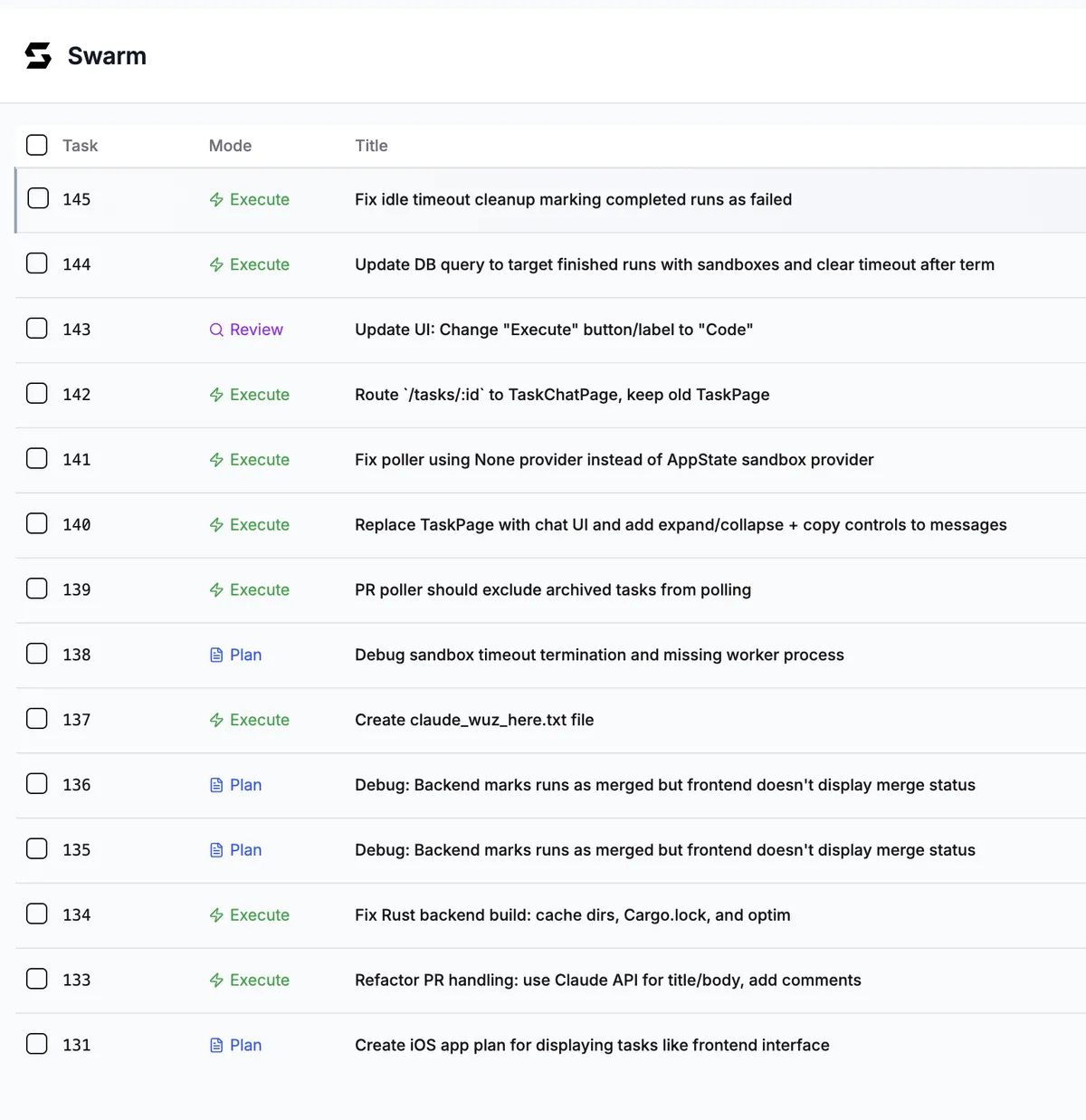
Task: Open "PR poller should exclude archived tasks" title
Action: (552, 590)
